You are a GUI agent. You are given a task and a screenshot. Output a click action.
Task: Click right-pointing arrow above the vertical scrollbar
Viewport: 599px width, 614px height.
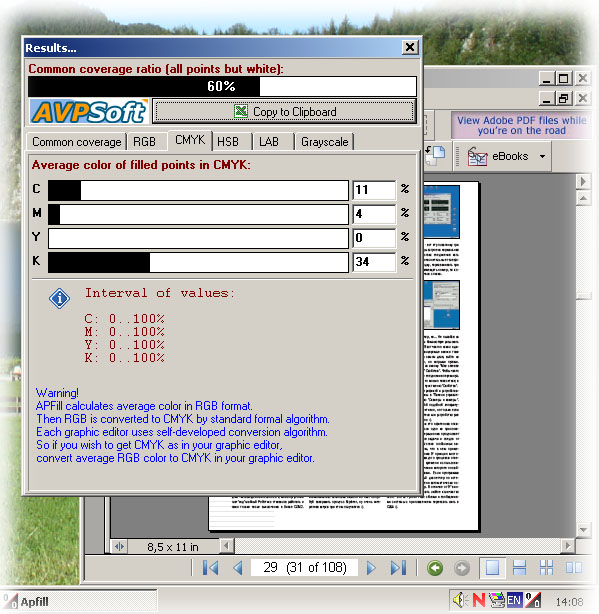[583, 181]
